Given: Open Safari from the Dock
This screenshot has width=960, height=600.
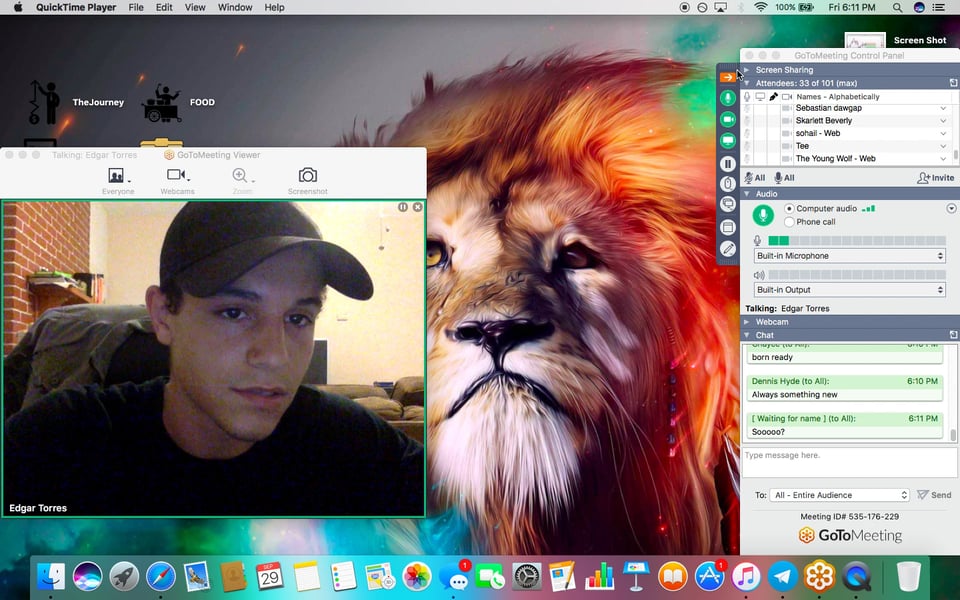Looking at the screenshot, I should click(160, 576).
